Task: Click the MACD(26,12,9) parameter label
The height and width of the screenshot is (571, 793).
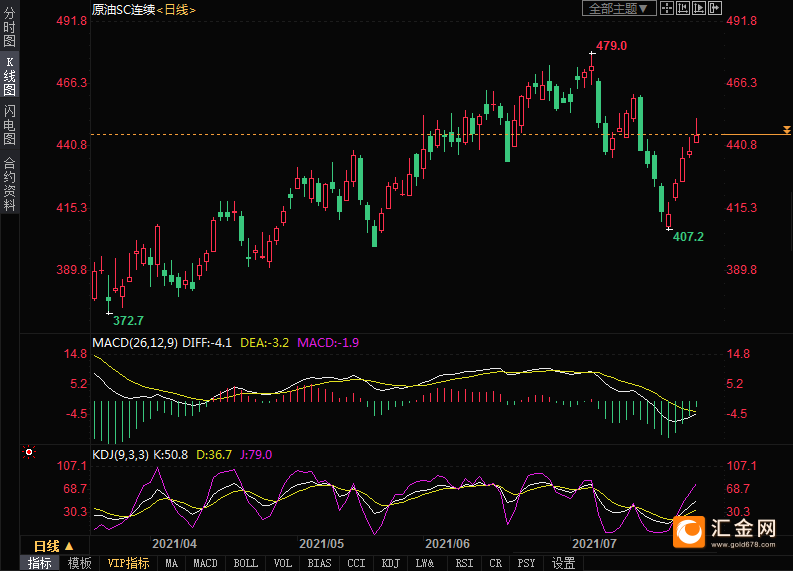Action: point(135,343)
